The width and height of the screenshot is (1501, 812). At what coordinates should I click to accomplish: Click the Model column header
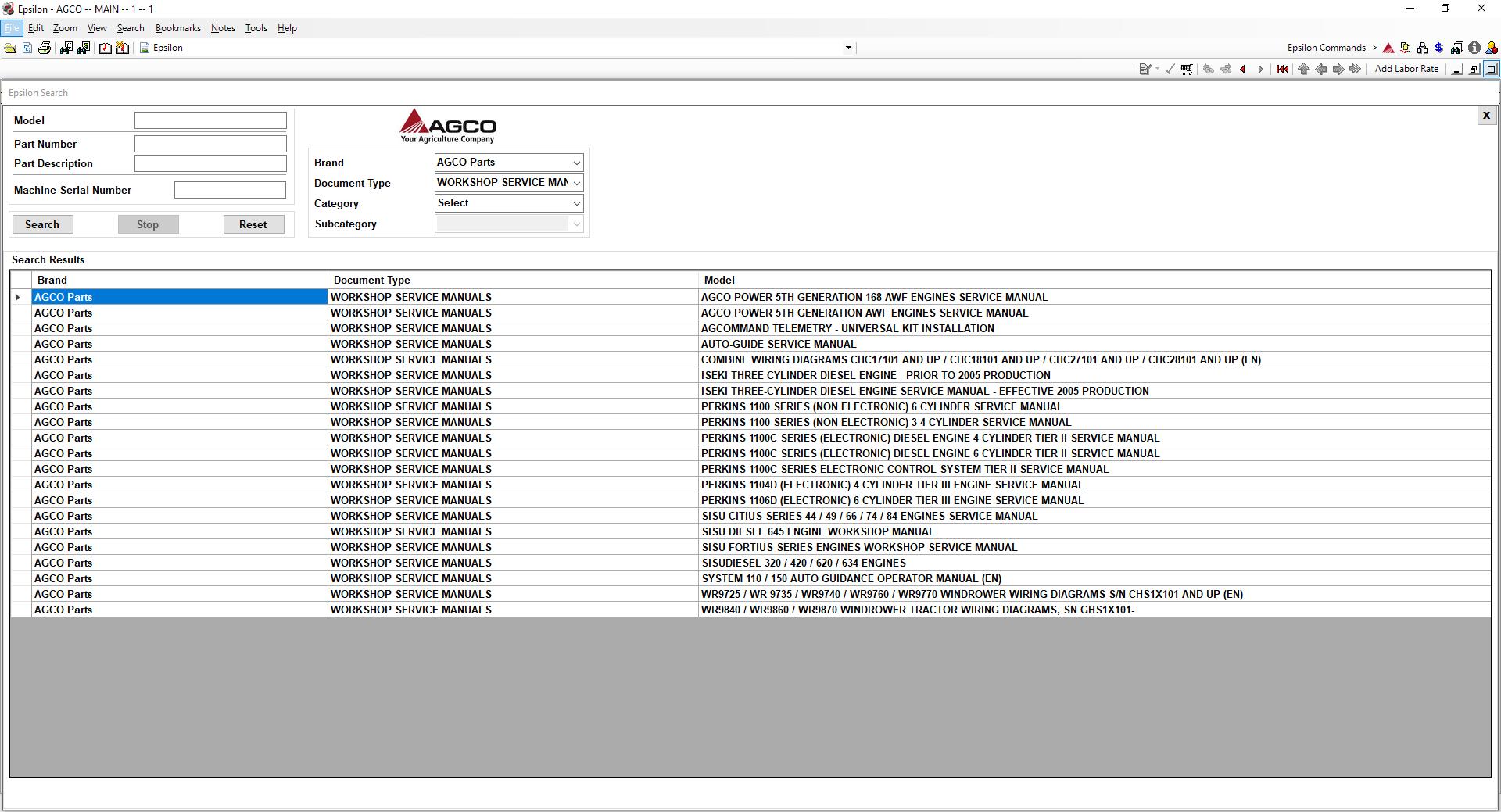pos(1094,280)
